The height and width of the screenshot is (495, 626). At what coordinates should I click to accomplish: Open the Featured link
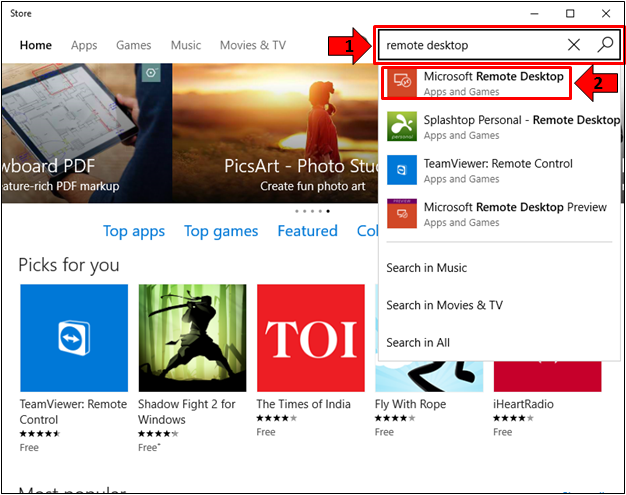(x=307, y=231)
